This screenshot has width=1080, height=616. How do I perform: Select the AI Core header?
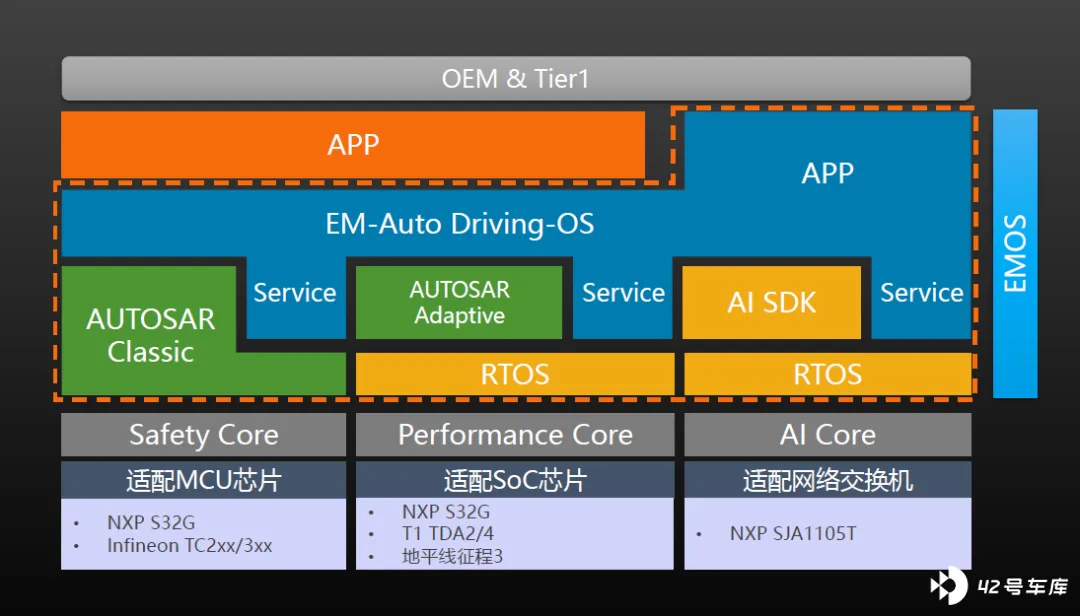(827, 435)
